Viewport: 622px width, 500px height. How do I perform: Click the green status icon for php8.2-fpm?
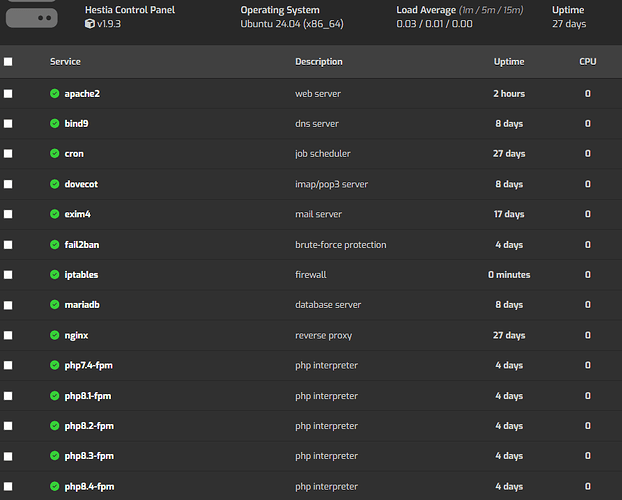tap(55, 426)
